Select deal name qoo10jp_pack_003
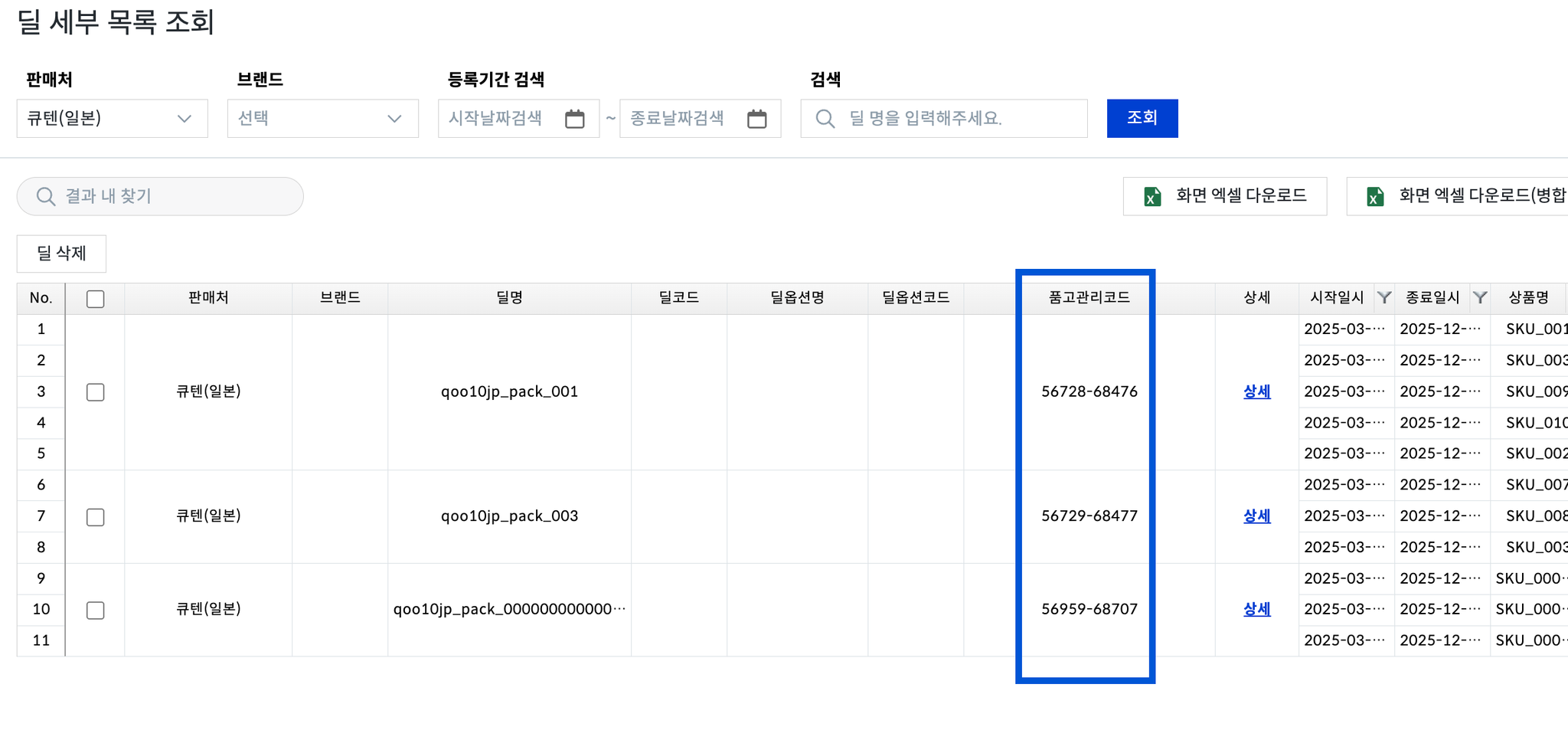1568x740 pixels. tap(510, 516)
